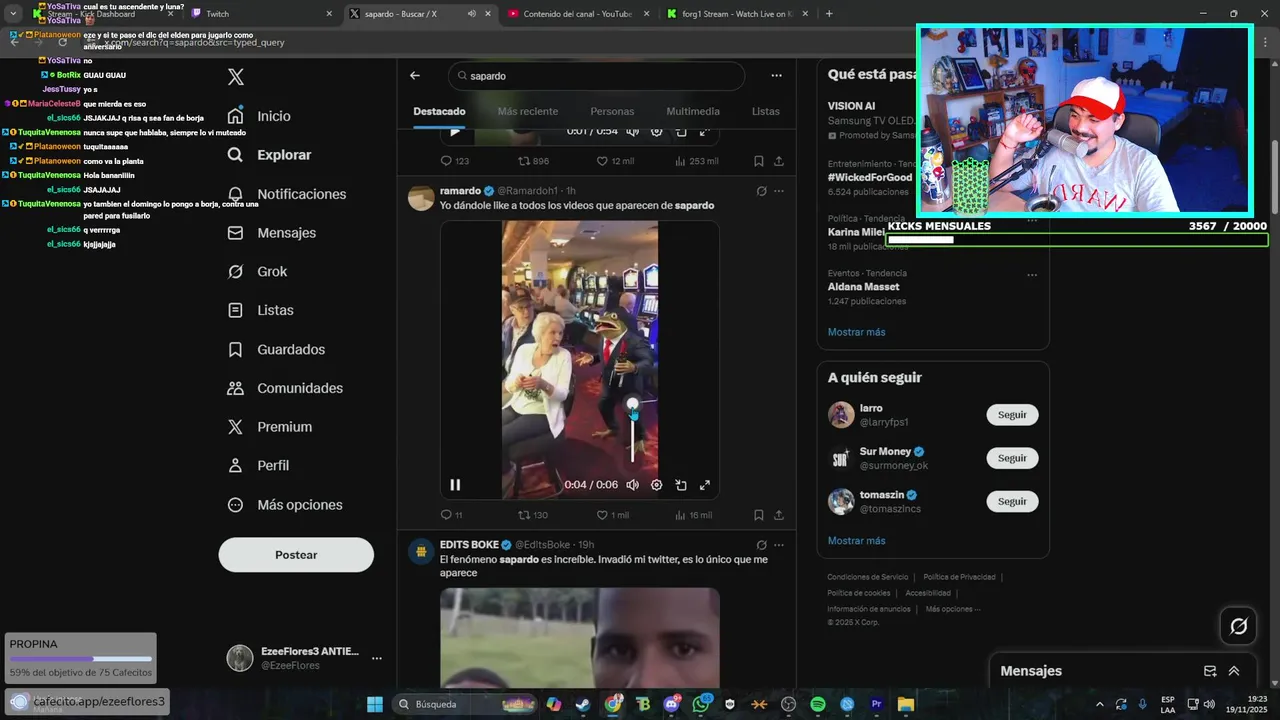Open Aldana Masset trend options menu
The height and width of the screenshot is (720, 1280).
coord(1032,274)
